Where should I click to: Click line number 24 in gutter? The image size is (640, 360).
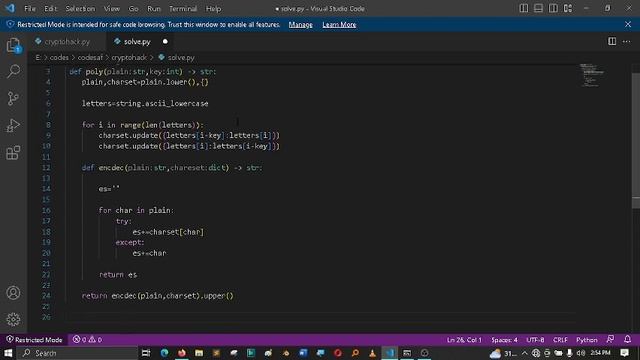point(46,296)
